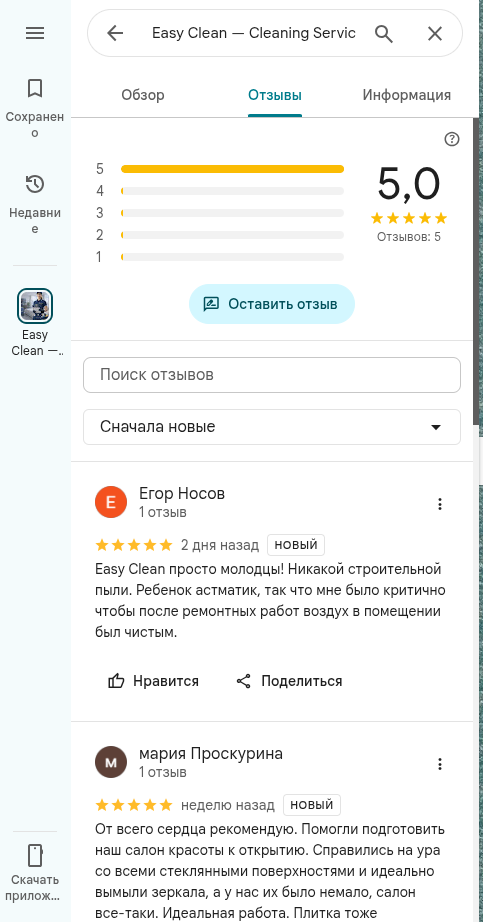Click the back arrow in search bar

(115, 34)
